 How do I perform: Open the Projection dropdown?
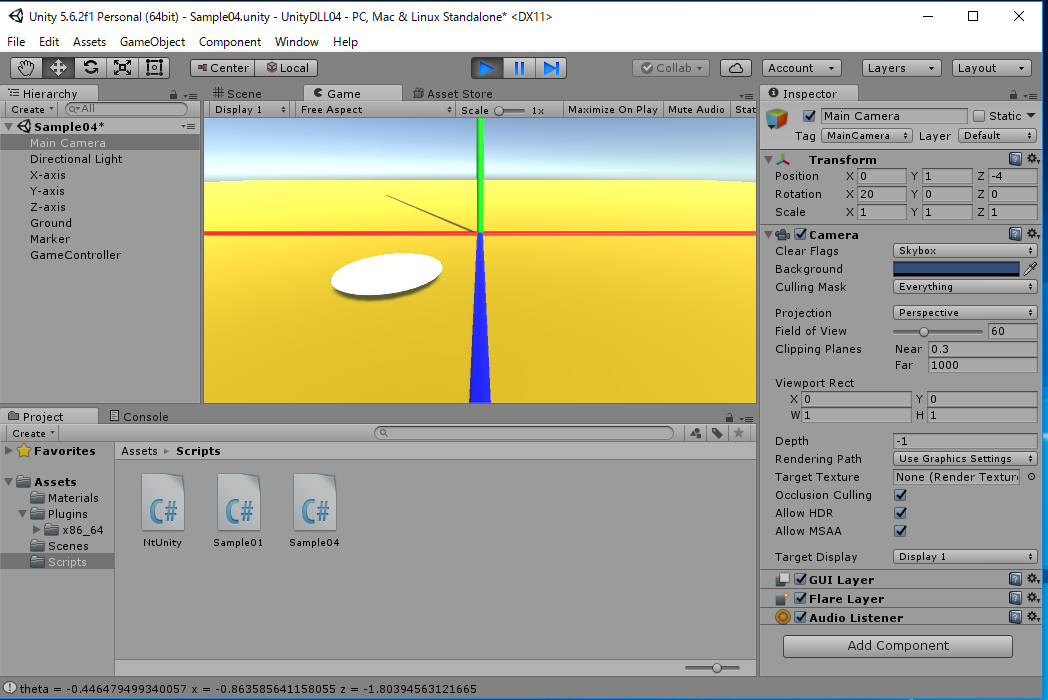click(964, 313)
